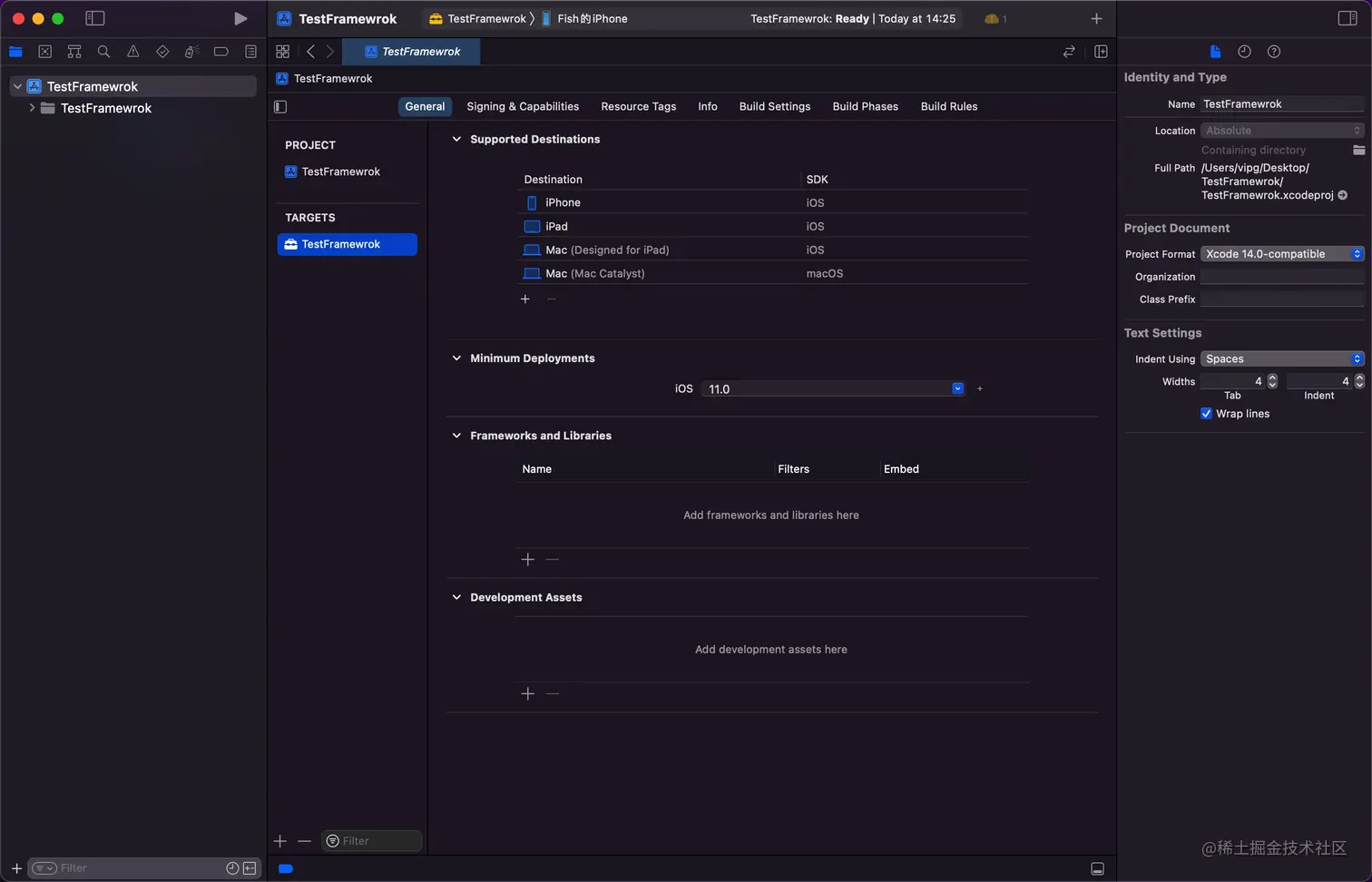The image size is (1372, 882).
Task: Open the issue navigator warning icon
Action: pyautogui.click(x=133, y=52)
